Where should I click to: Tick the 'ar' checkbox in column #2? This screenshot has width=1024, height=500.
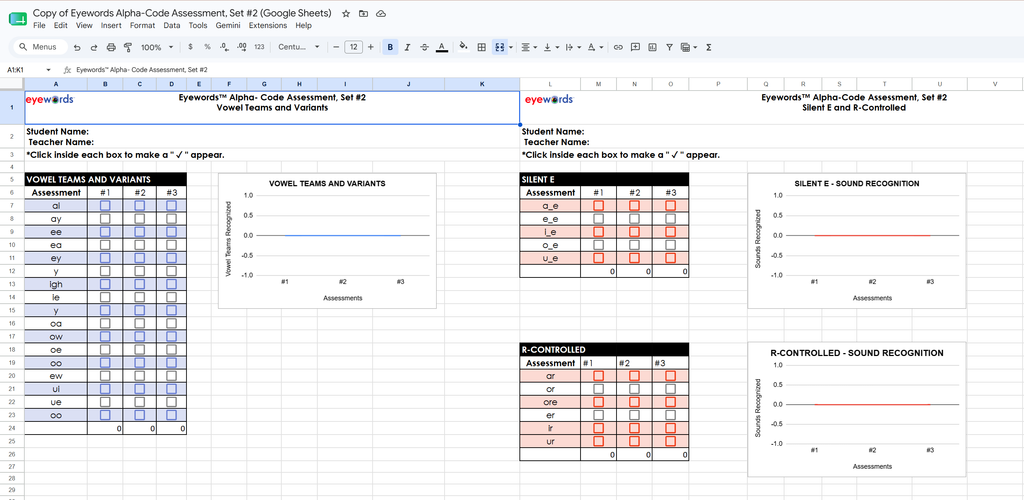click(x=634, y=376)
